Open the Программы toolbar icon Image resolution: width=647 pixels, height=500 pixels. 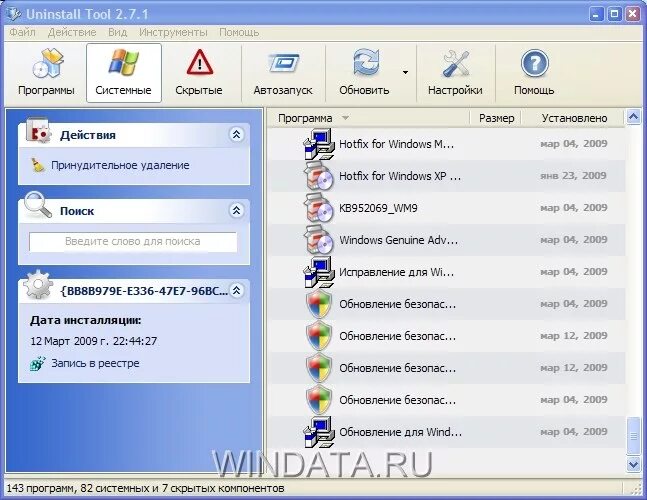(47, 63)
